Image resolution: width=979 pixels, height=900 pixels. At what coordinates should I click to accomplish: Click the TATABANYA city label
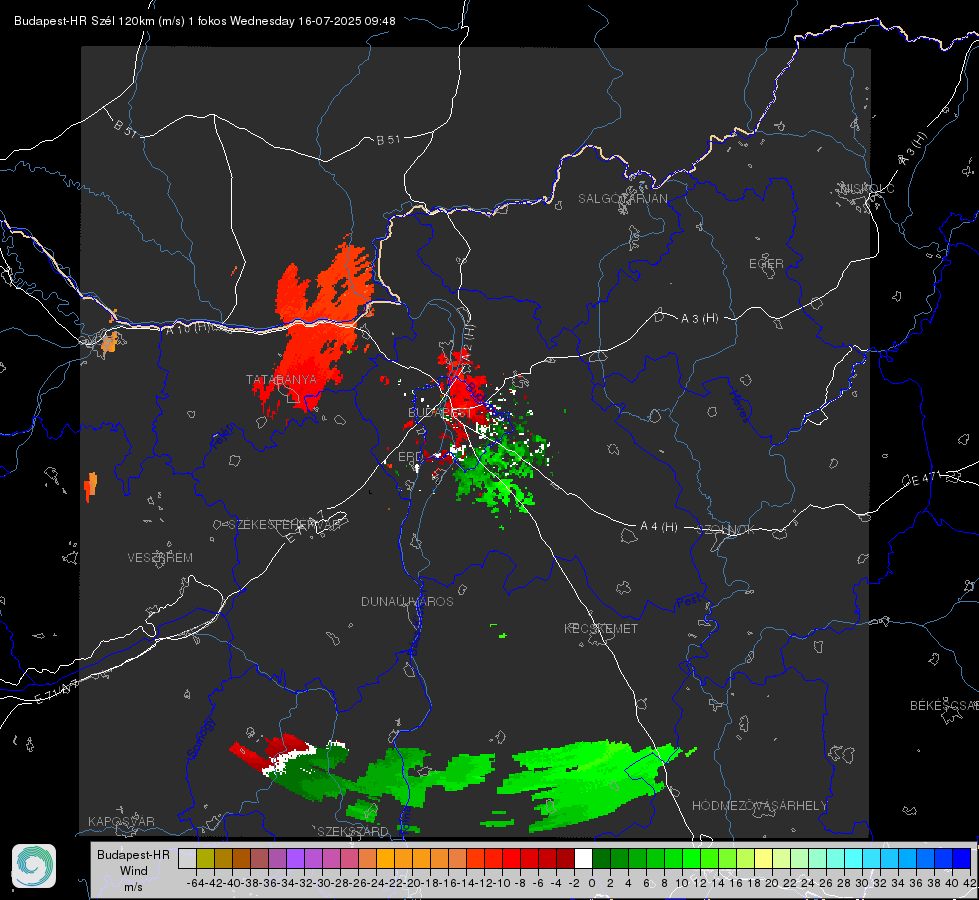pyautogui.click(x=281, y=380)
